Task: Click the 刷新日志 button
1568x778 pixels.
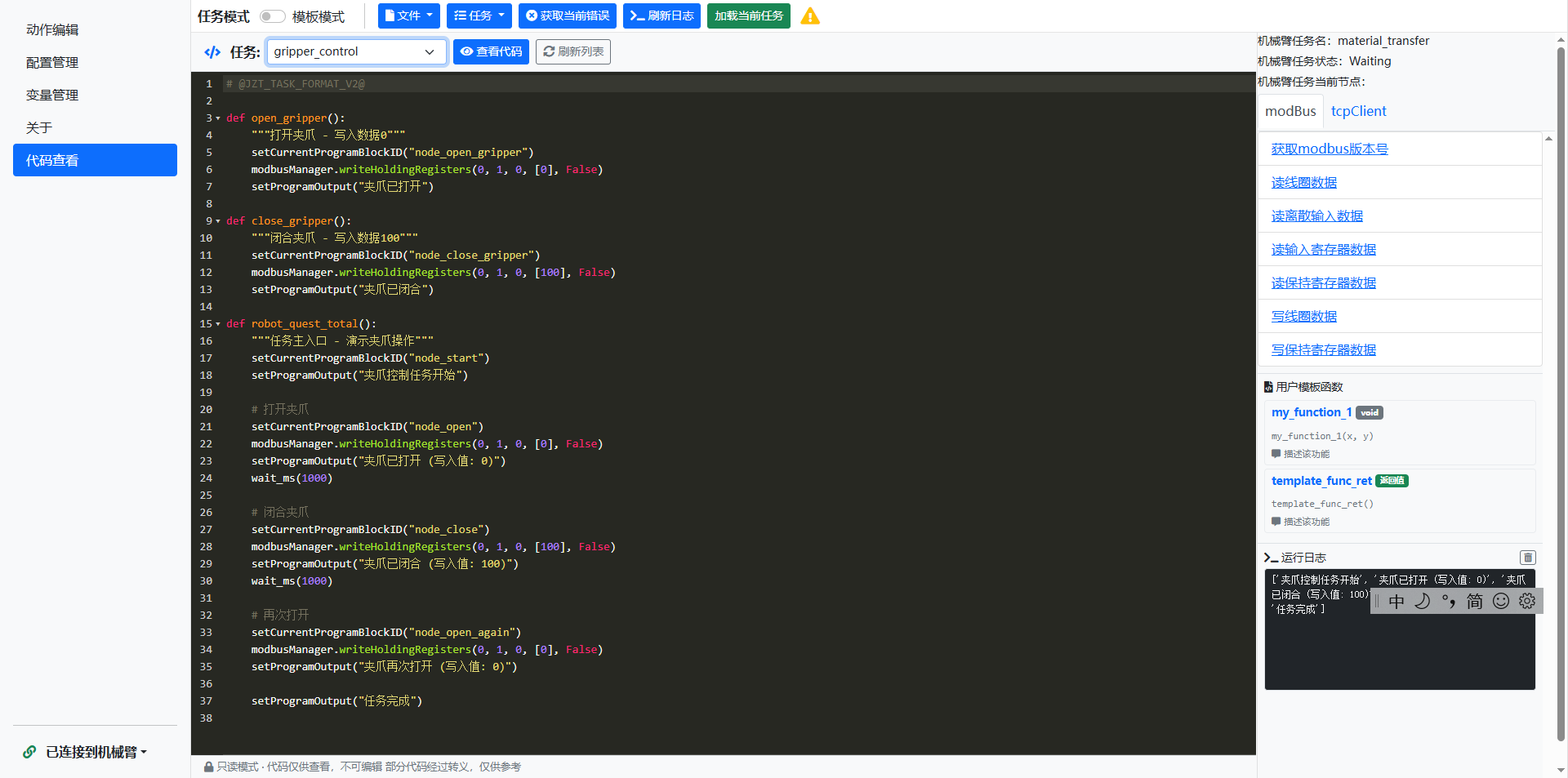Action: (661, 16)
